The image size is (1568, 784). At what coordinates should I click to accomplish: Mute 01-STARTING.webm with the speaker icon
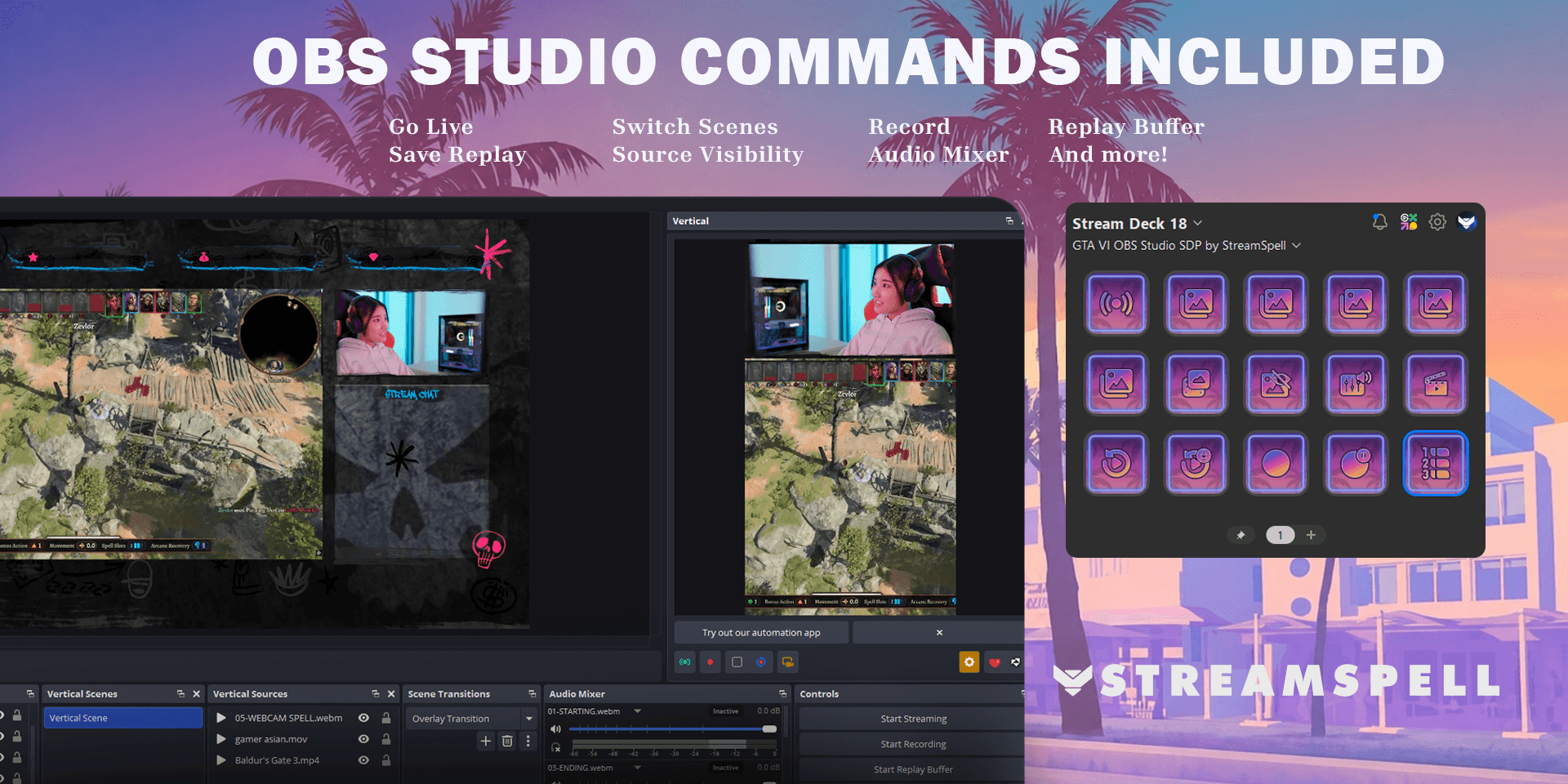coord(556,728)
